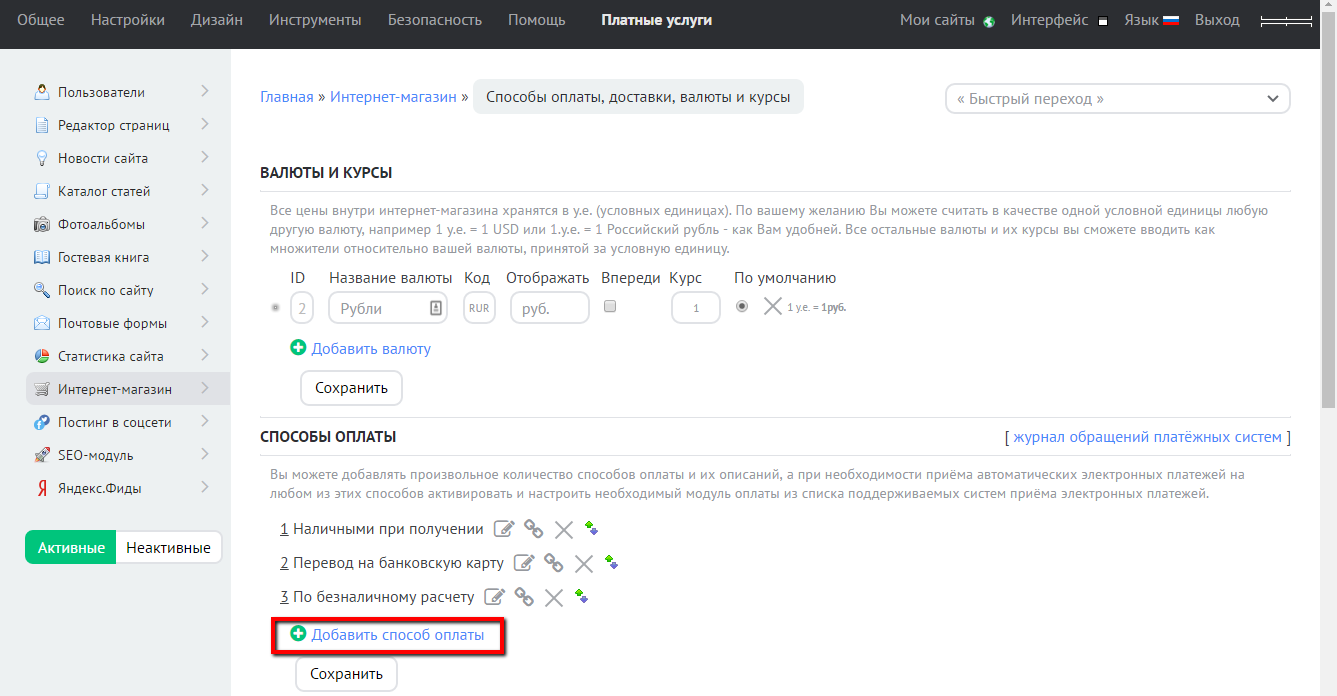1337x696 pixels.
Task: Click the Яндекс.Фиды icon in sidebar
Action: point(42,488)
